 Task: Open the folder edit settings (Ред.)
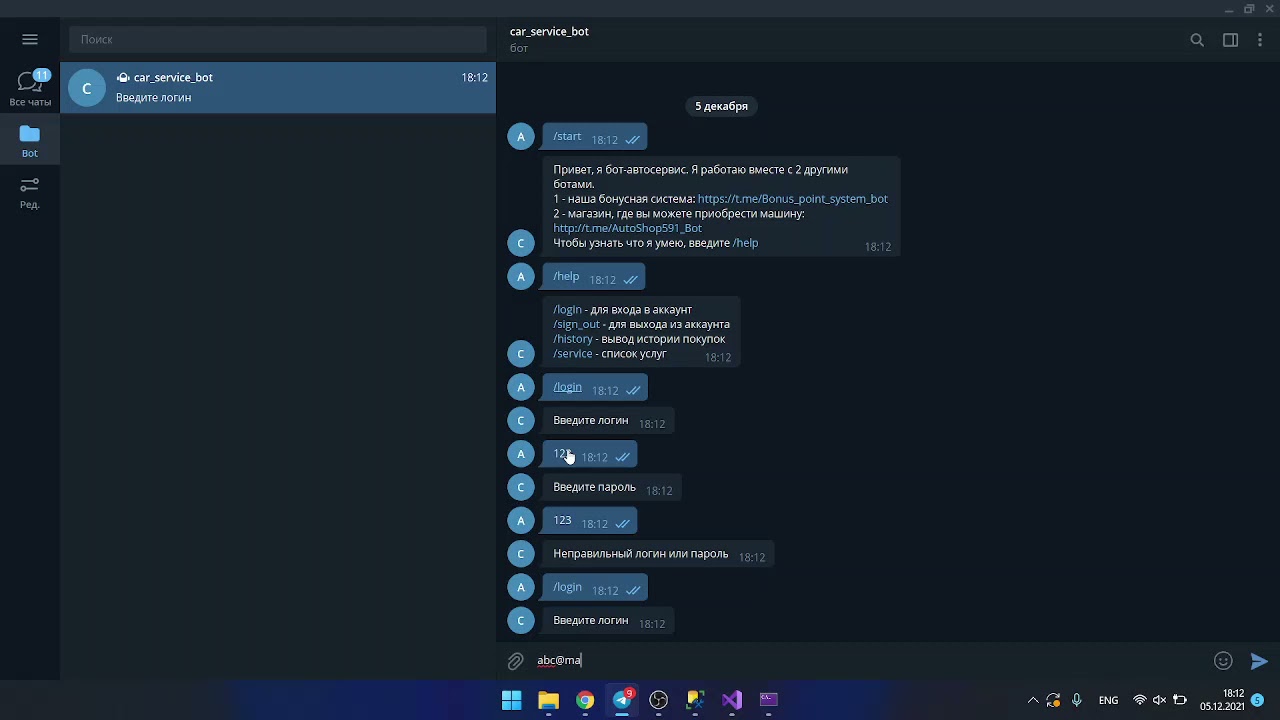click(30, 193)
